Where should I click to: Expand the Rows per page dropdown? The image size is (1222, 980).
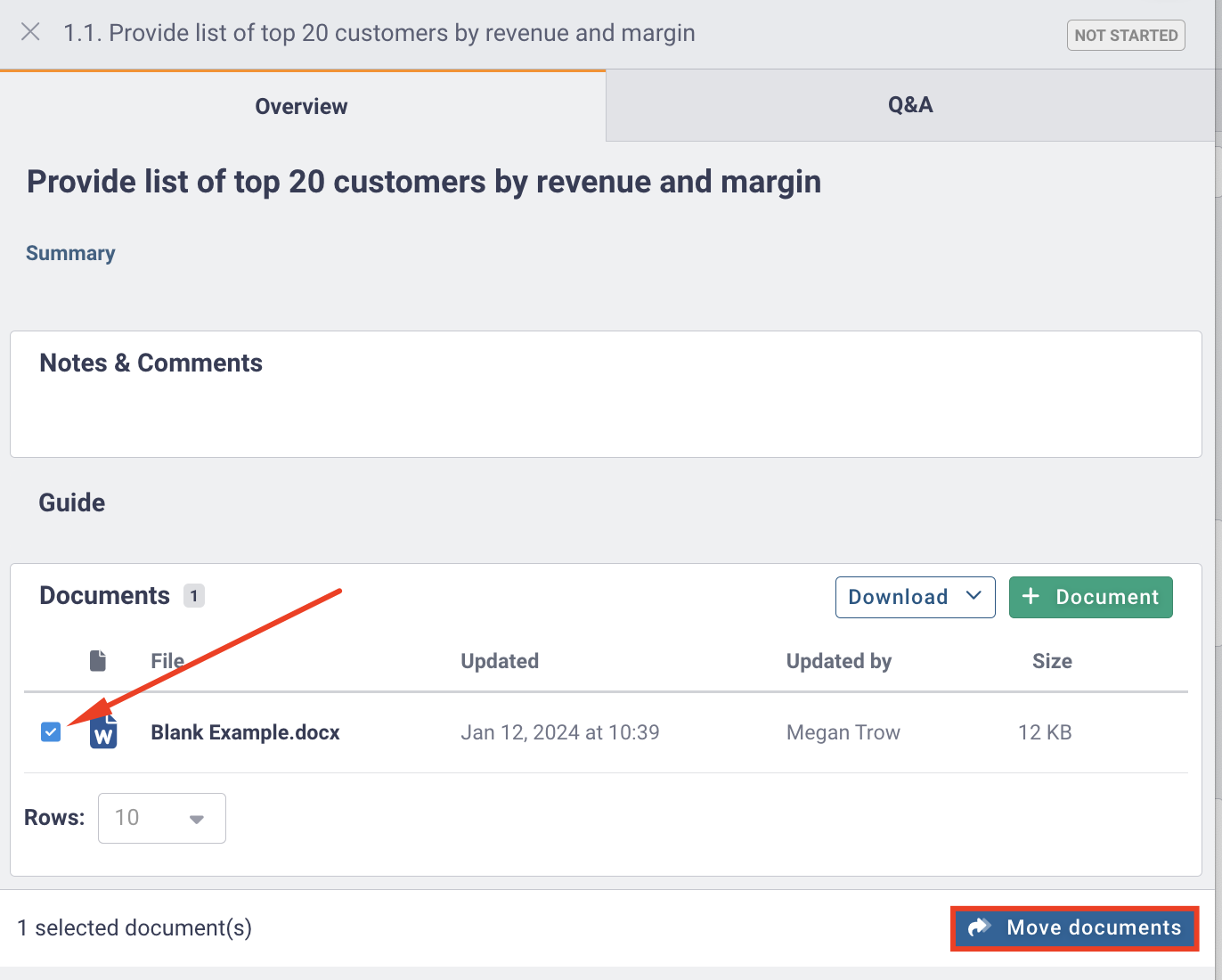pos(162,818)
